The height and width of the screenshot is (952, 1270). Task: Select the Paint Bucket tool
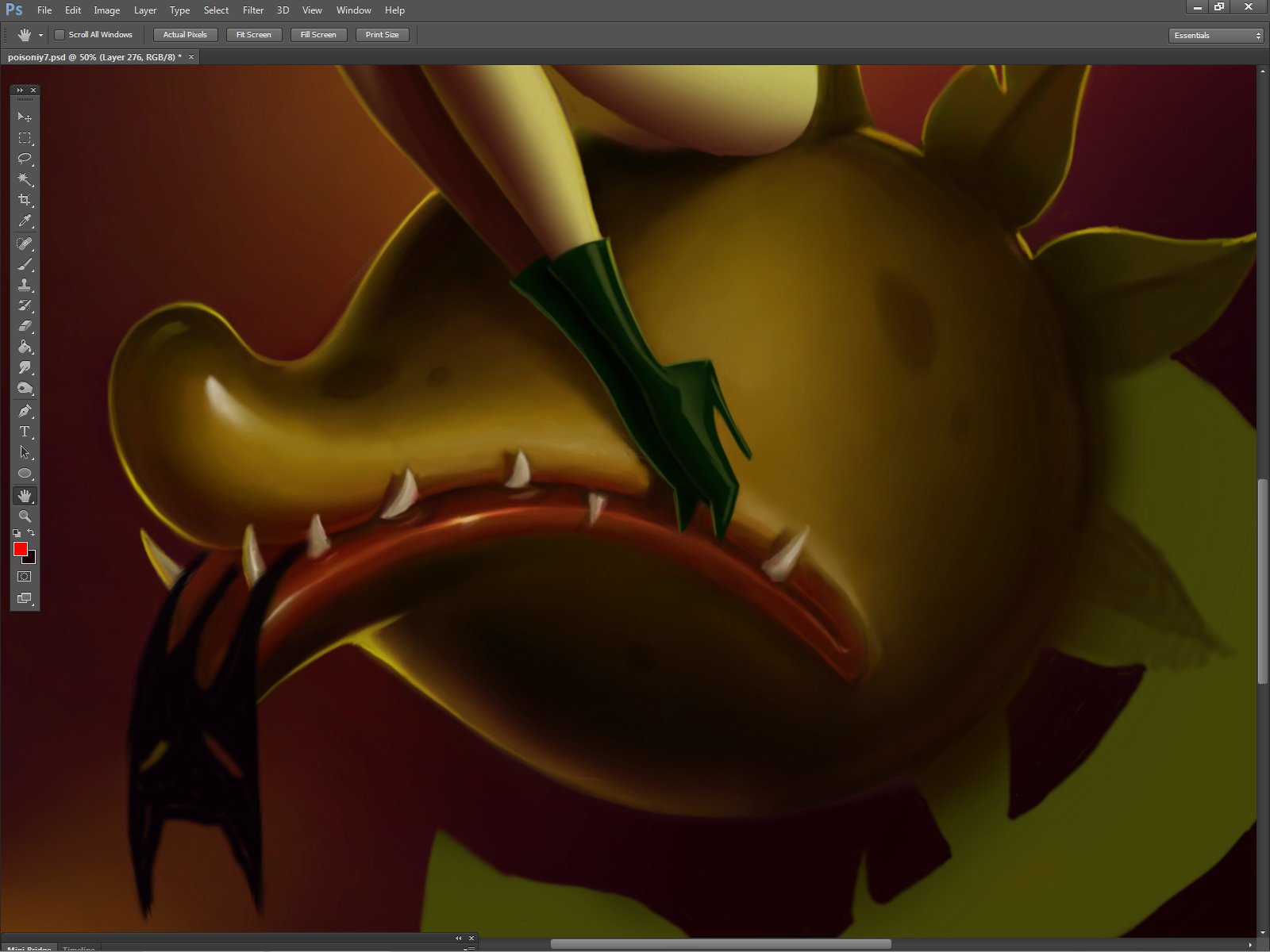25,347
